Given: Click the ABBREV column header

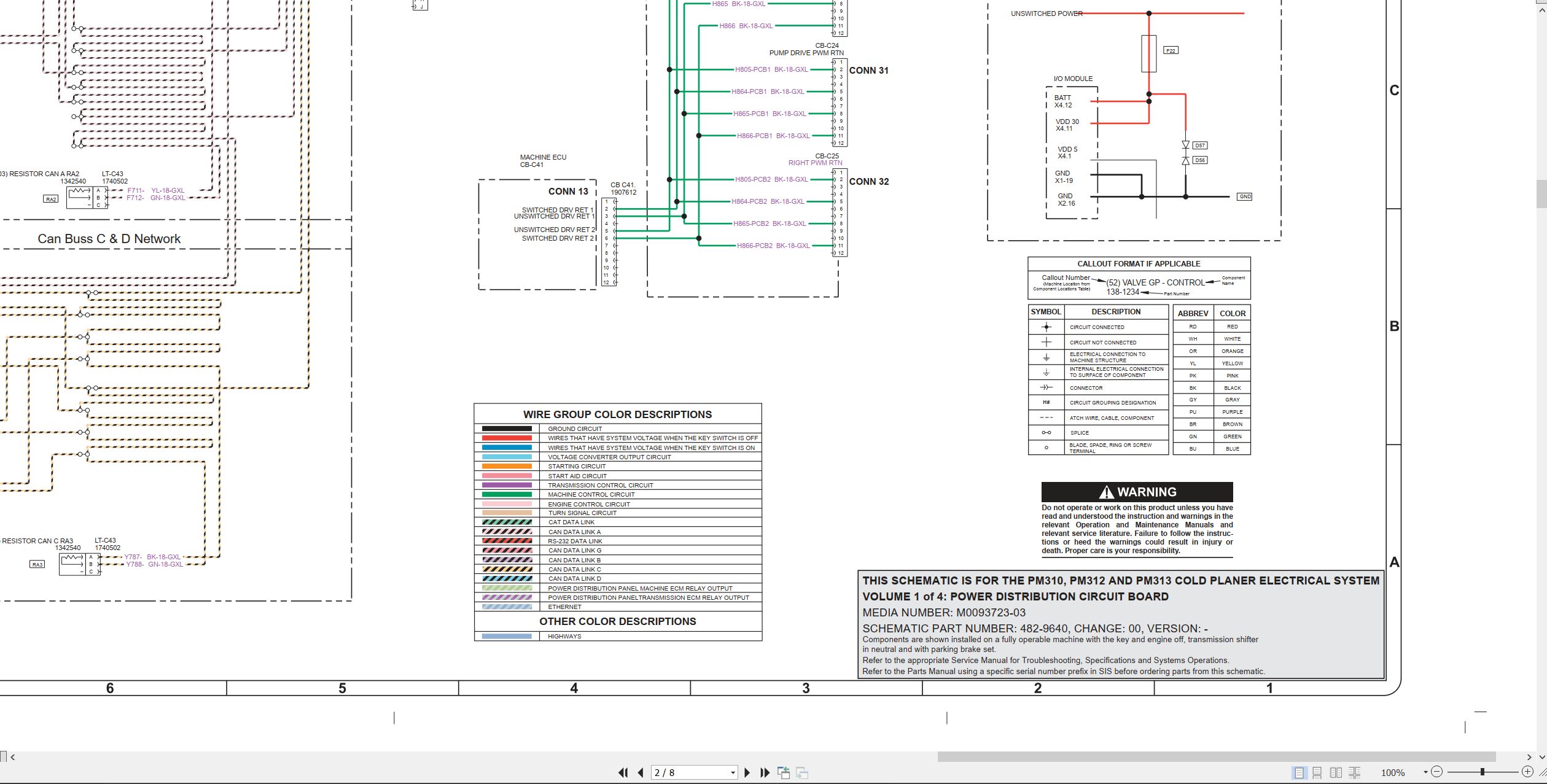Looking at the screenshot, I should tap(1193, 313).
